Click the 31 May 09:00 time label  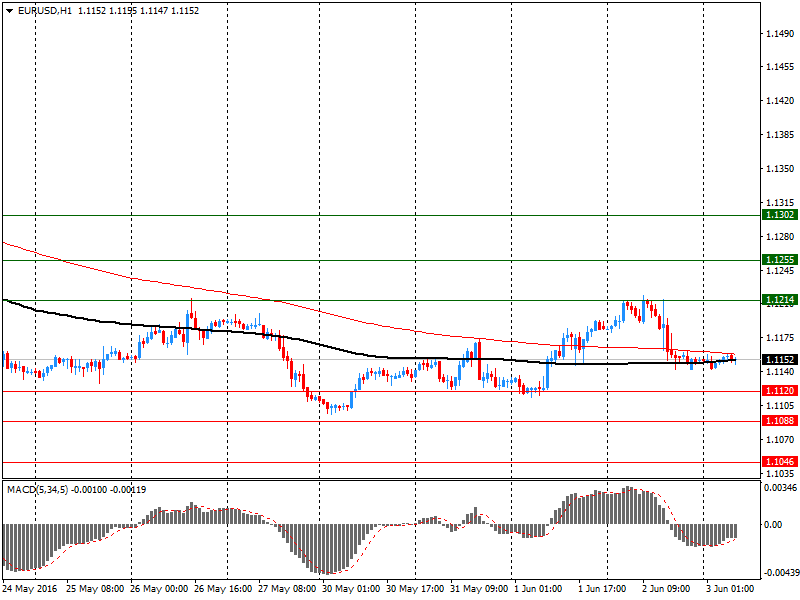click(479, 589)
